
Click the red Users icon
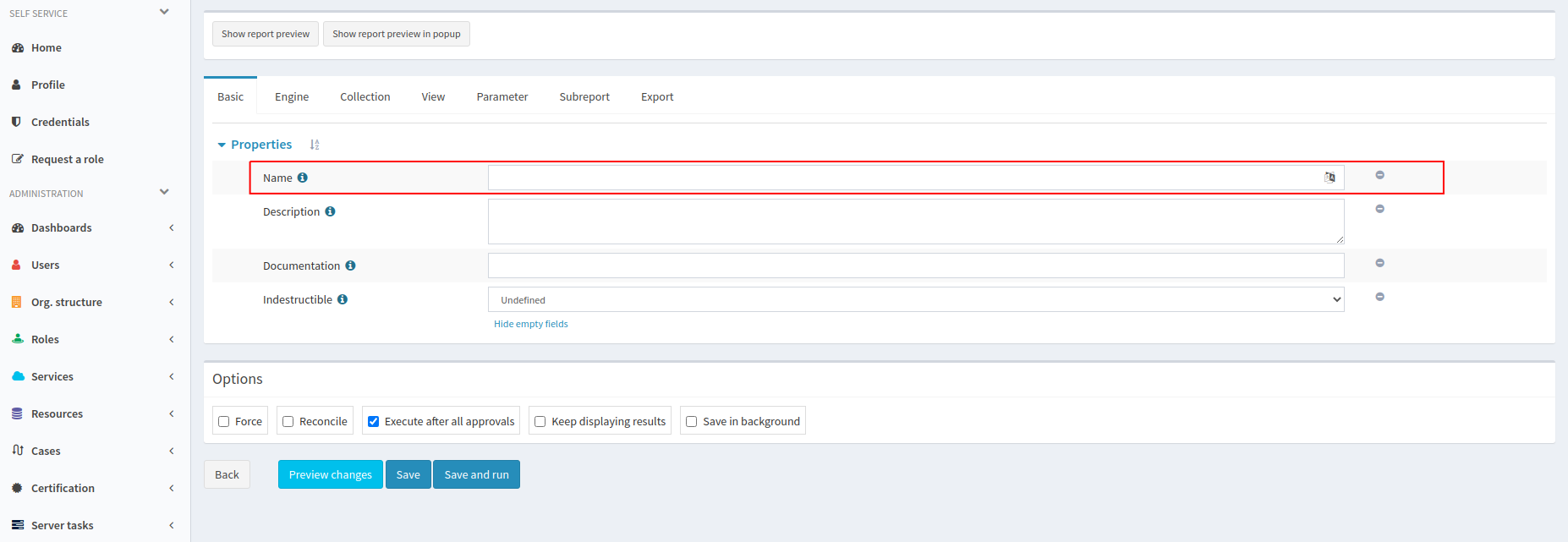pos(16,265)
